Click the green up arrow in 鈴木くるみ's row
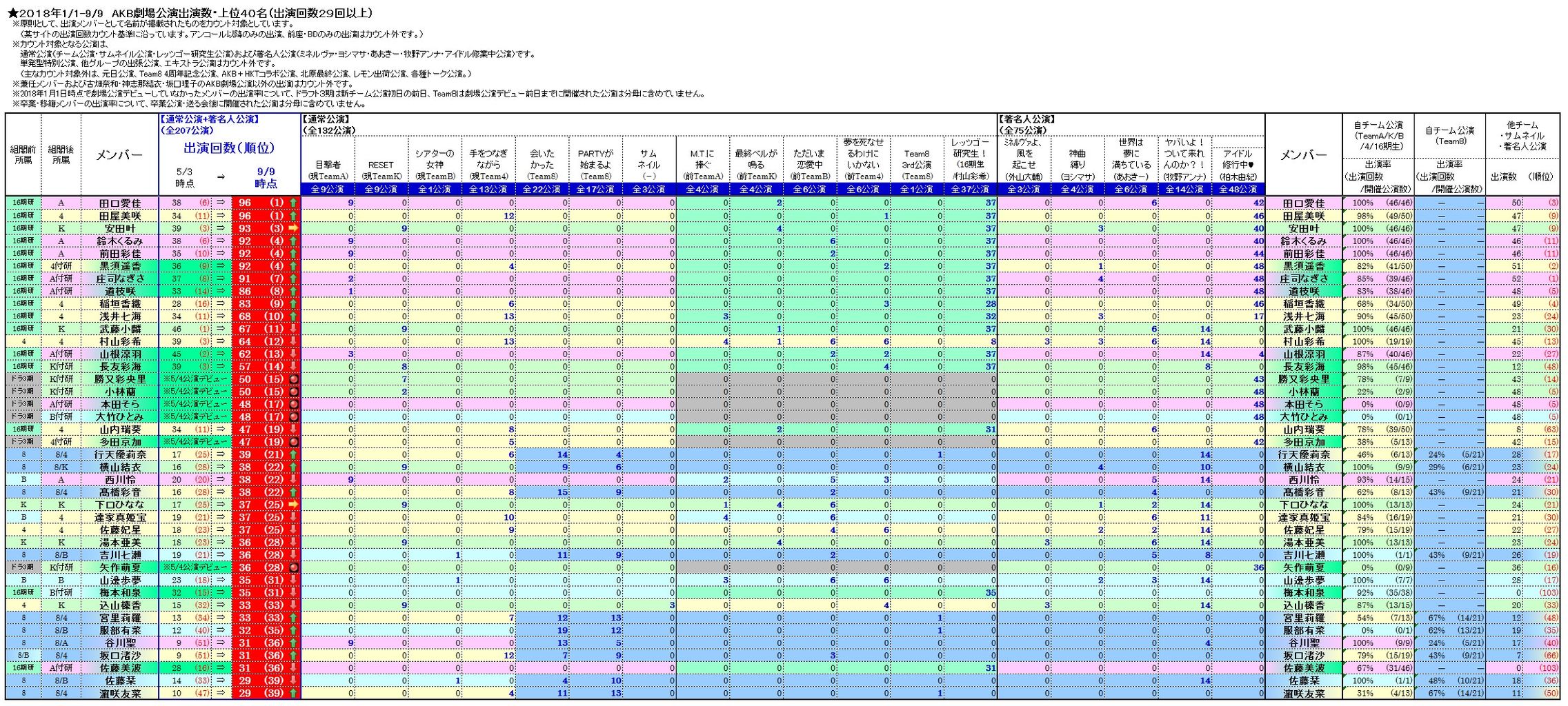This screenshot has width=1568, height=706. (x=293, y=241)
